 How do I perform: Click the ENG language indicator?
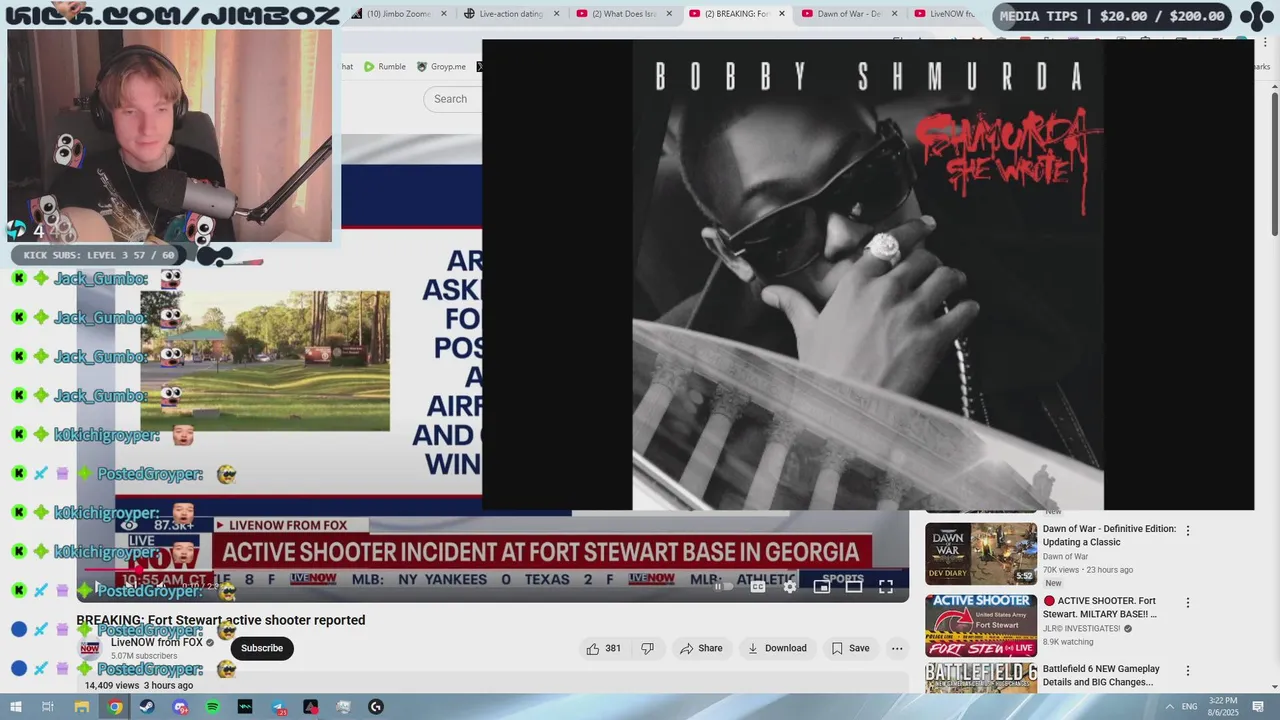coord(1190,707)
